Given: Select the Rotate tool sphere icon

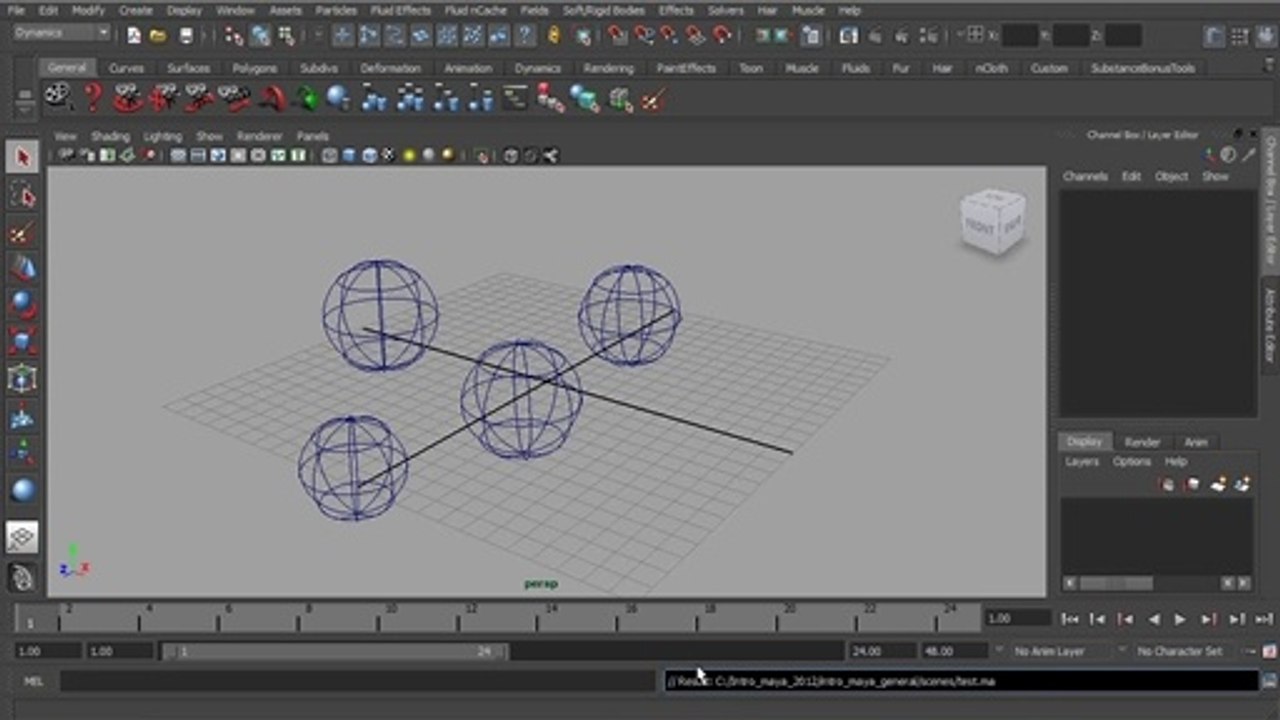Looking at the screenshot, I should (23, 304).
